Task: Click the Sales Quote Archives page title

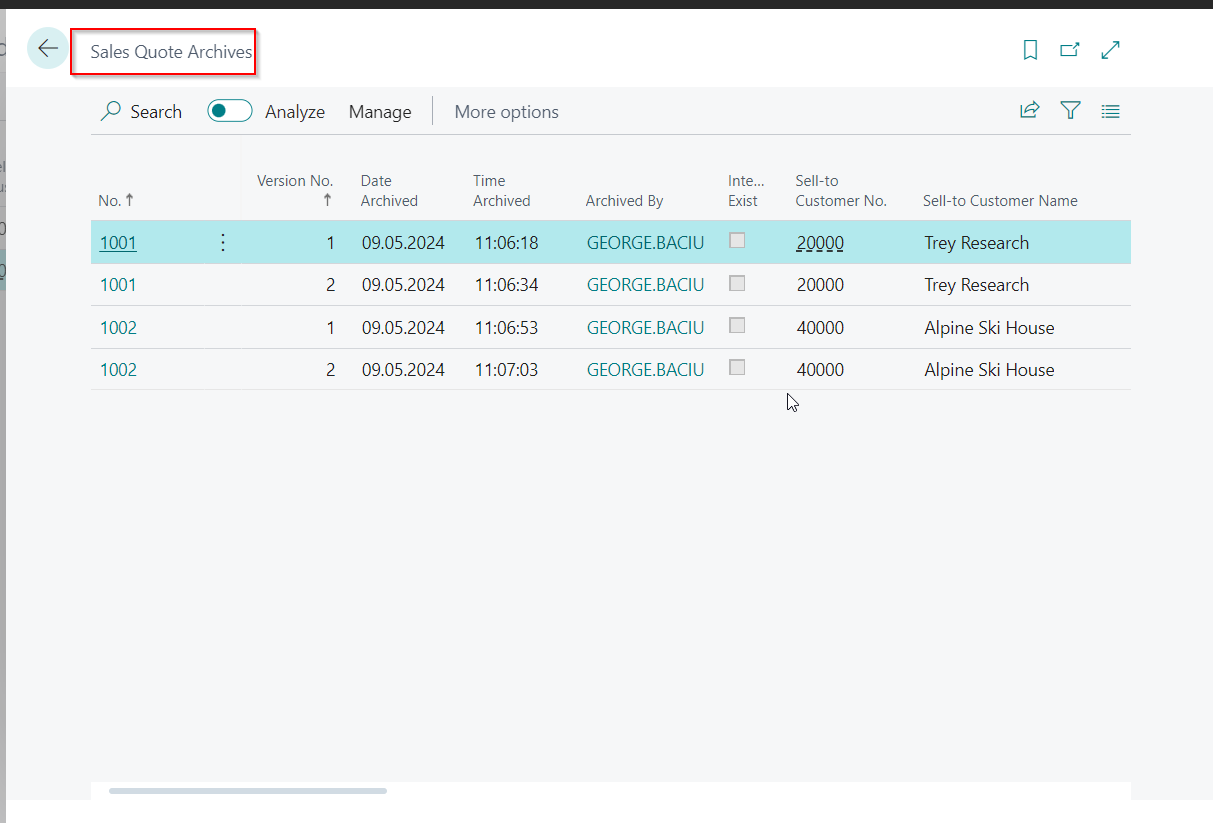Action: pyautogui.click(x=171, y=52)
